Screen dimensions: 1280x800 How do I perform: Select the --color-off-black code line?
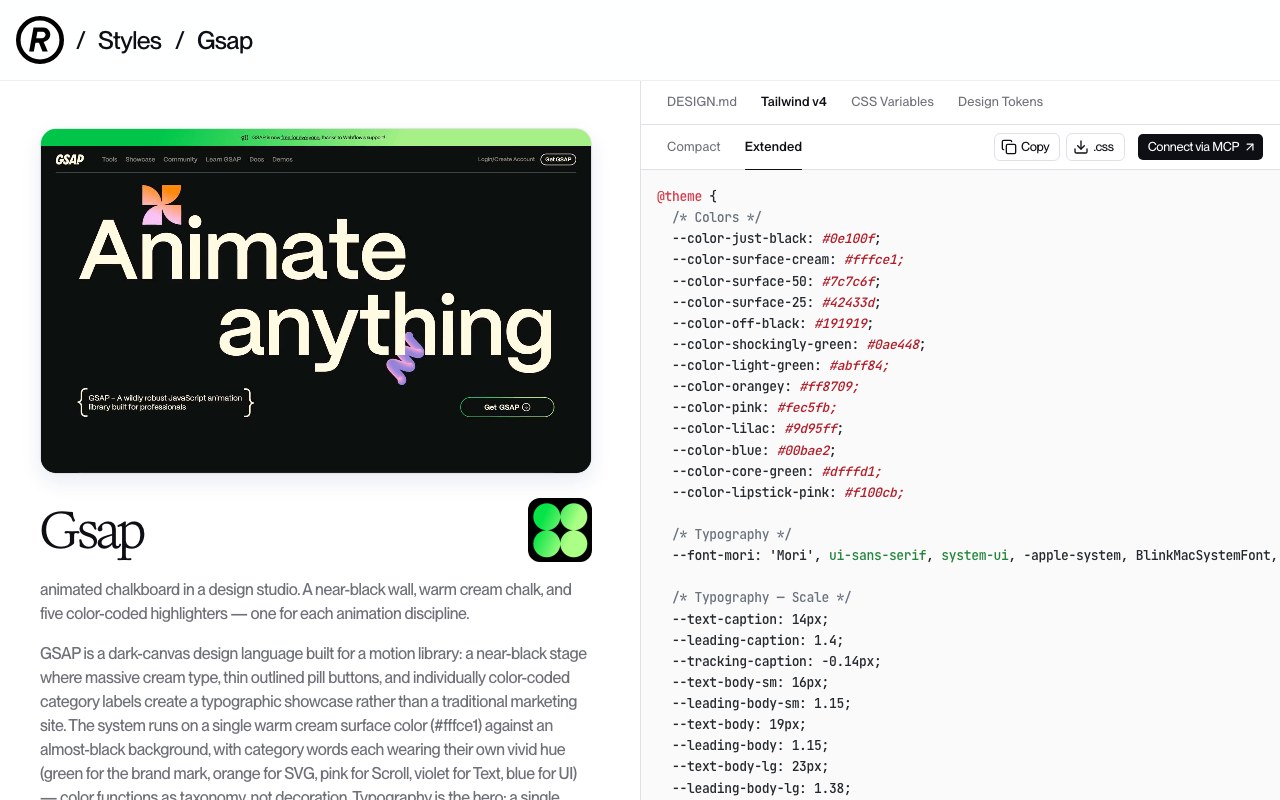[x=773, y=323]
